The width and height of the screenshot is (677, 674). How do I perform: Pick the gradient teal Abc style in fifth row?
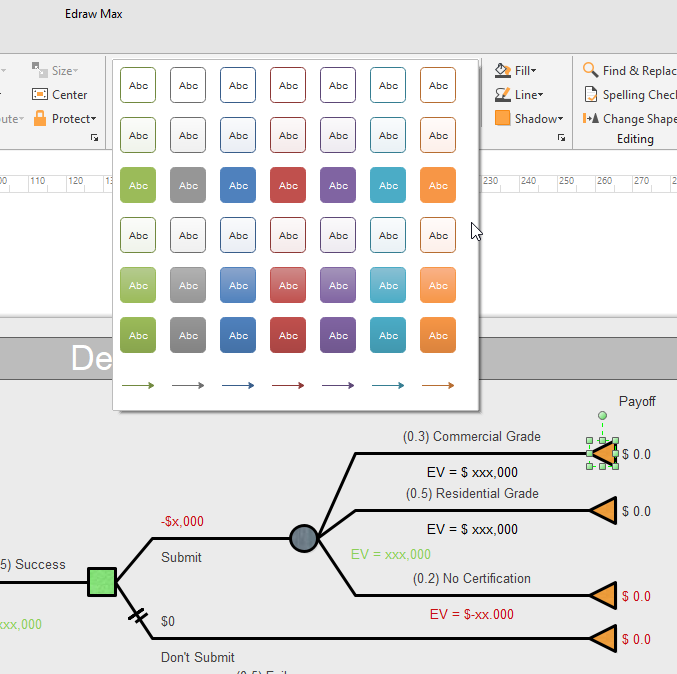pyautogui.click(x=388, y=285)
